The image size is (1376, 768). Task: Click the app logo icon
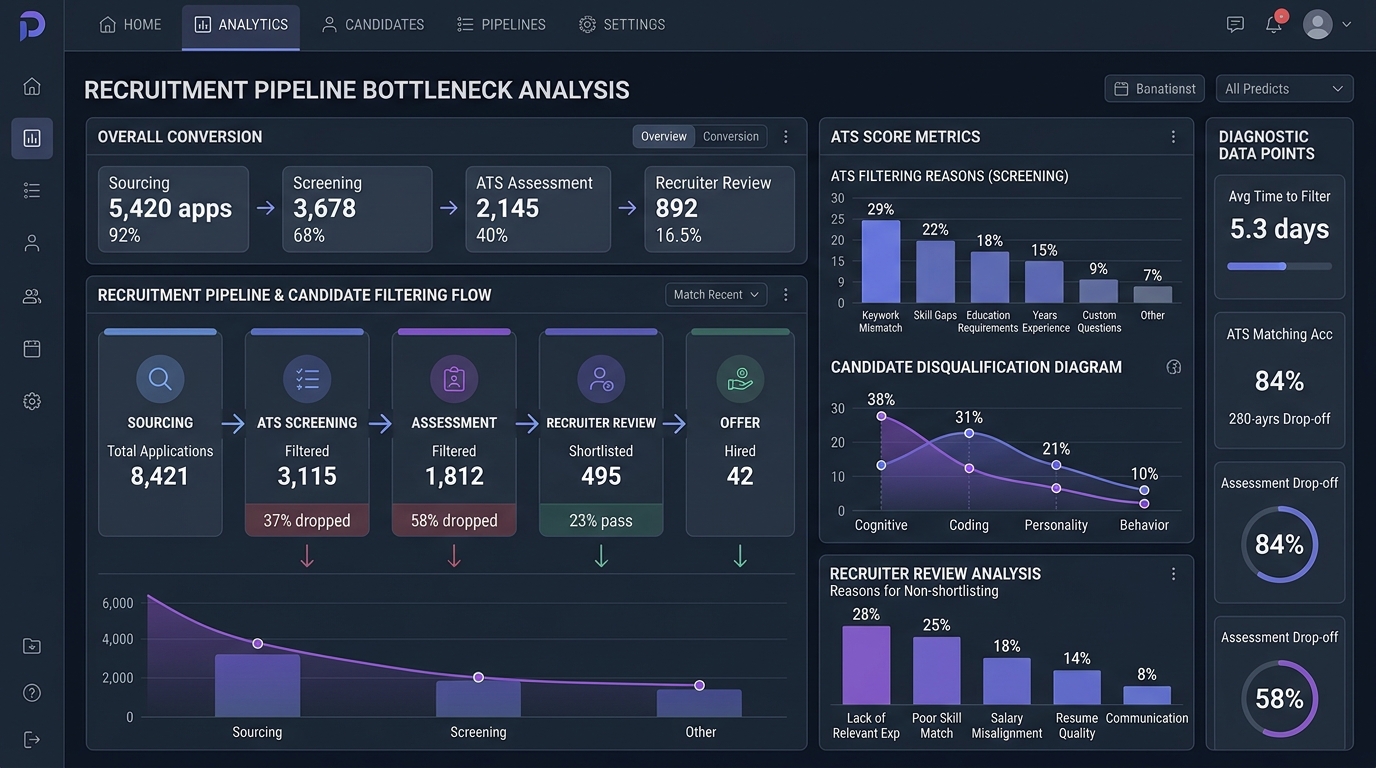(32, 25)
